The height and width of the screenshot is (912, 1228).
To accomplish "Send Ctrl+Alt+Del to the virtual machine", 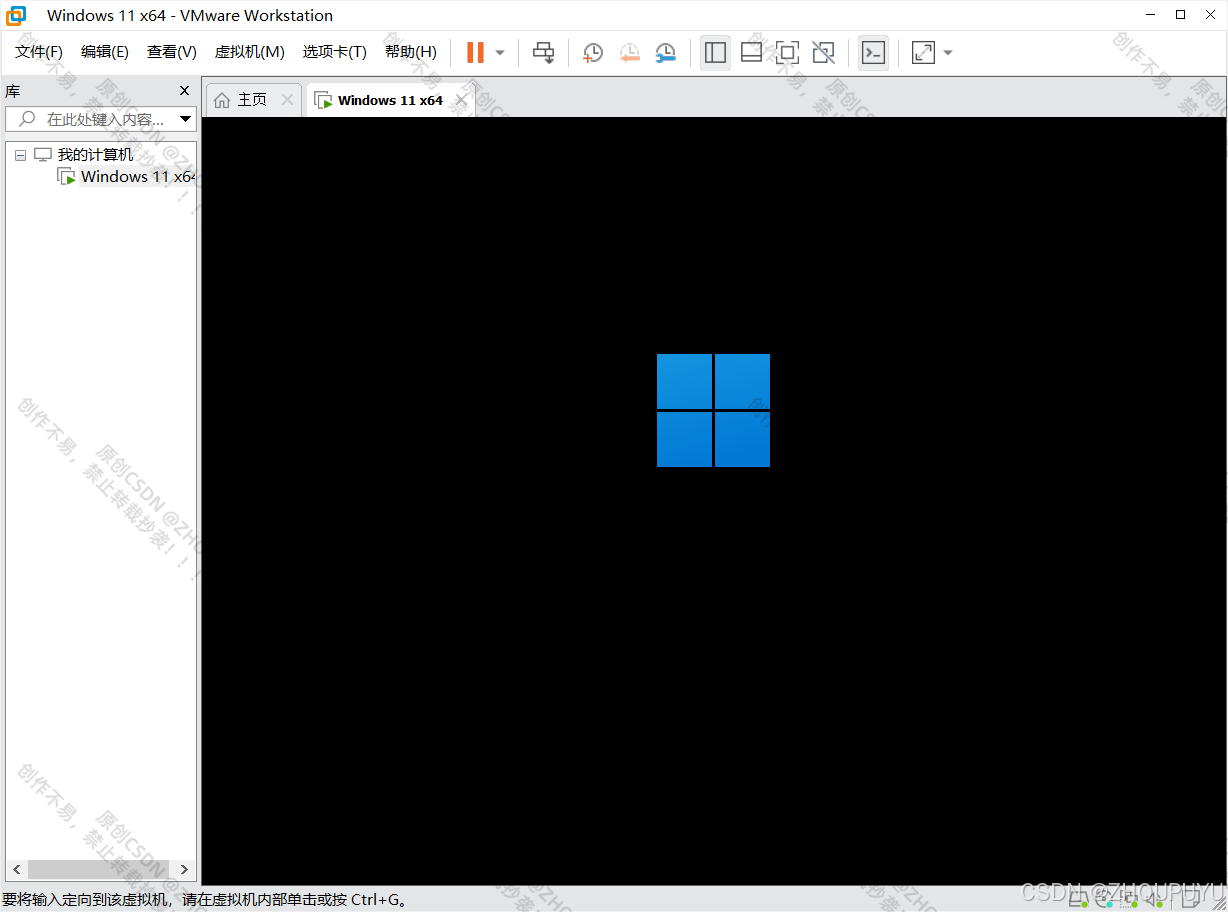I will pyautogui.click(x=543, y=53).
